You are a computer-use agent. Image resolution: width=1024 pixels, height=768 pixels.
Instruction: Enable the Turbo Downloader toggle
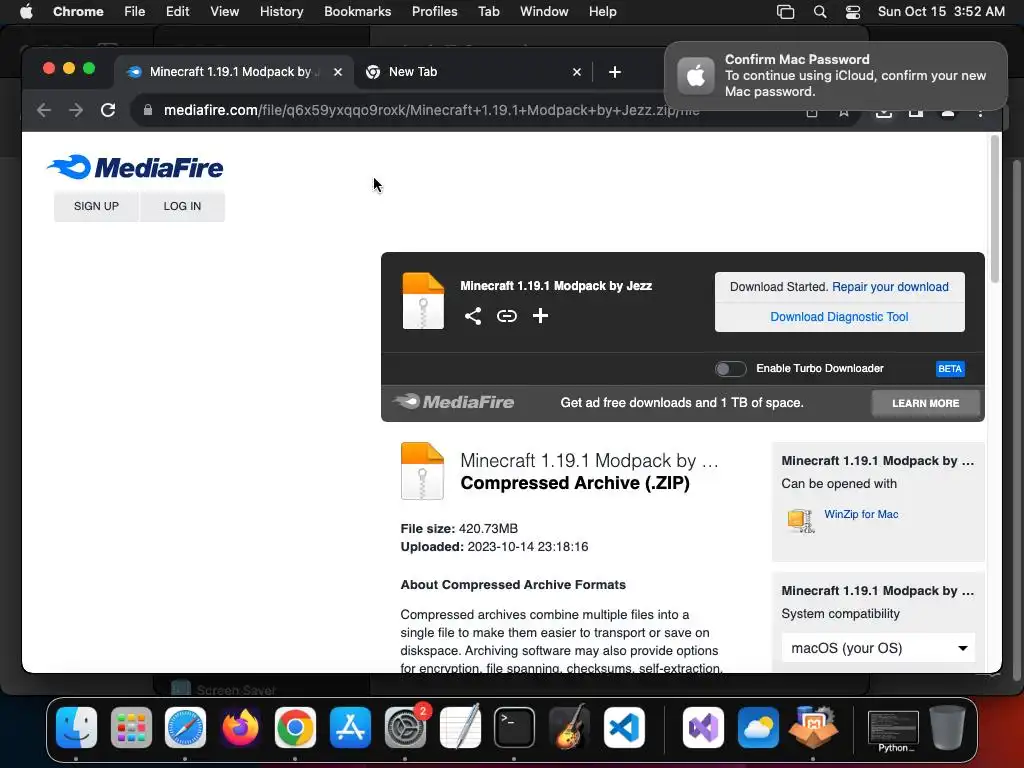(x=730, y=369)
